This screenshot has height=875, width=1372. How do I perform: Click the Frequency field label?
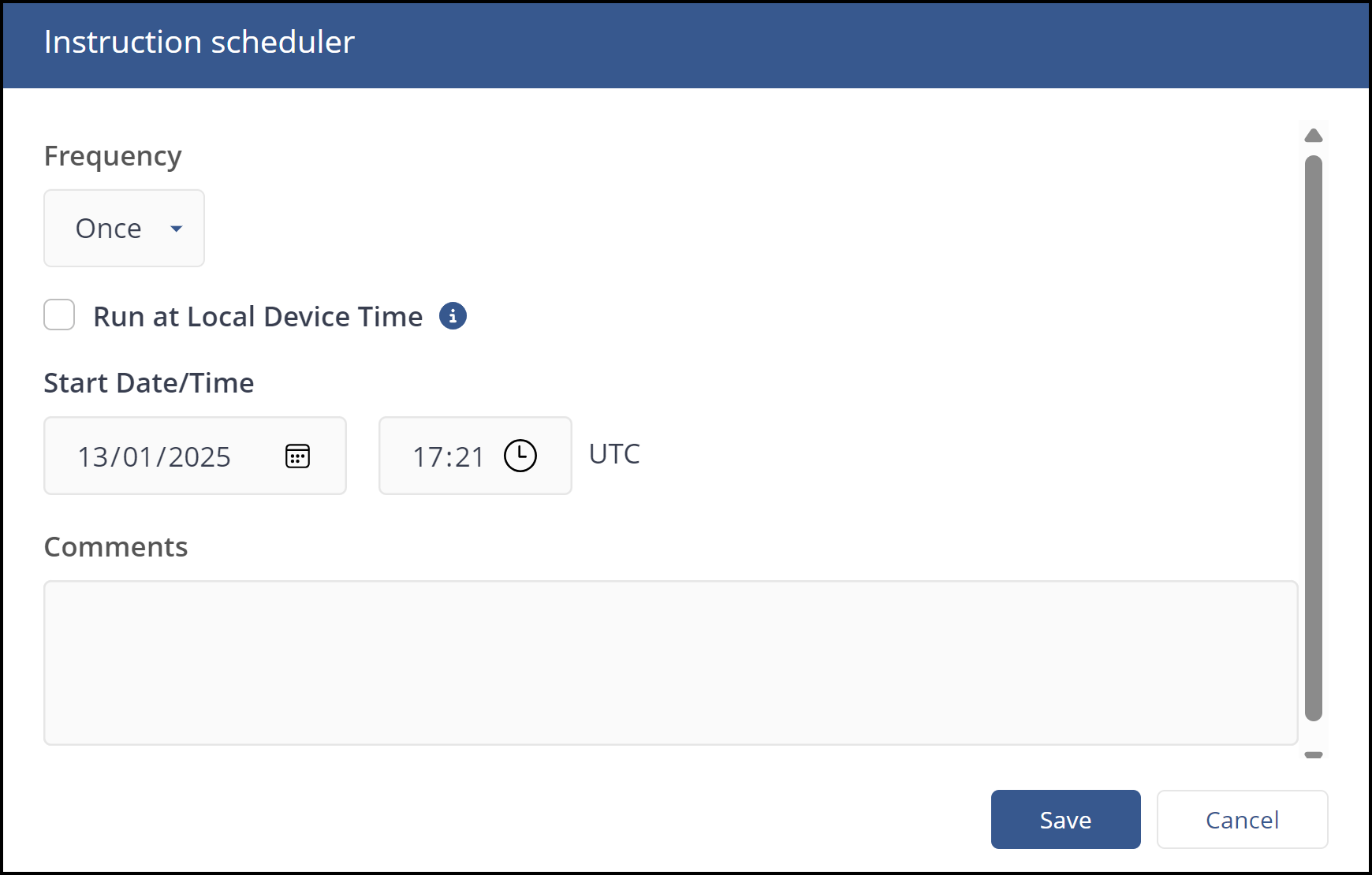[113, 156]
